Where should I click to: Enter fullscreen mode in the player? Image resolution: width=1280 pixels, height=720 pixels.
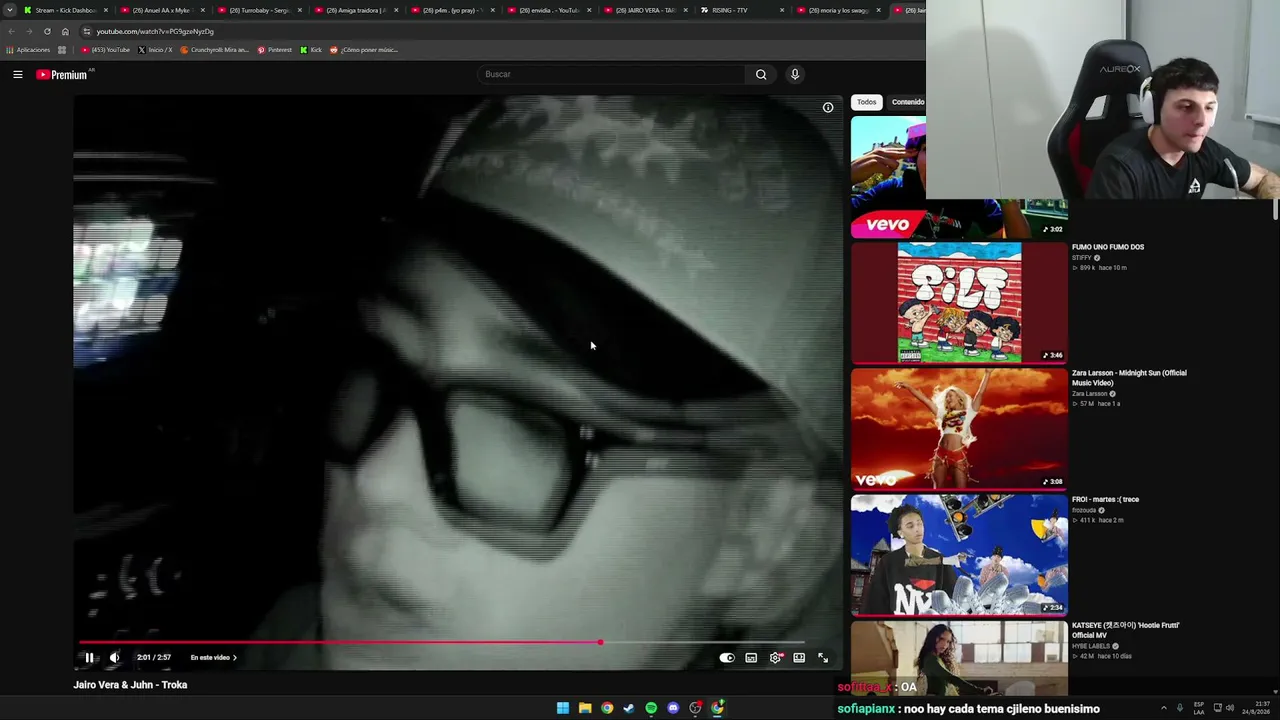tap(823, 658)
